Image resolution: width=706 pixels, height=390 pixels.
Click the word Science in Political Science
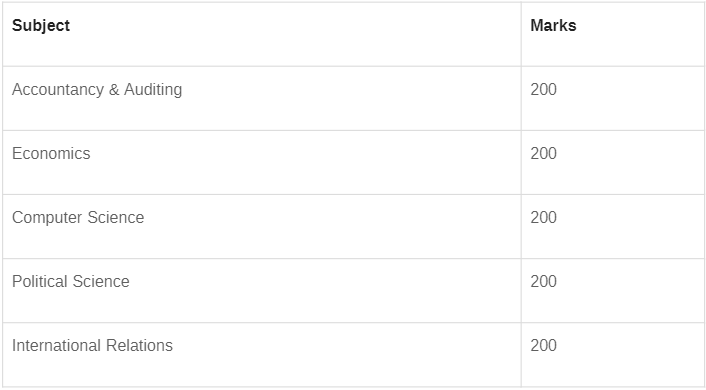(101, 281)
